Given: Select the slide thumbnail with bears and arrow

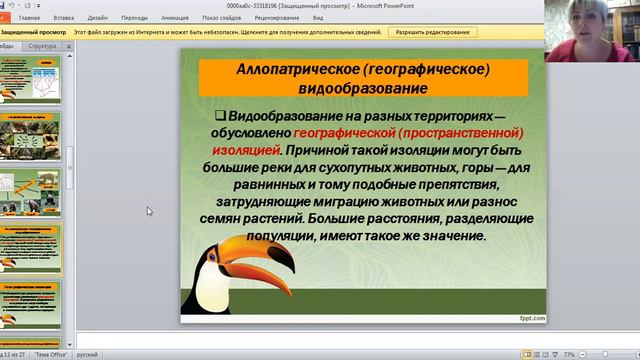Looking at the screenshot, I should 30,193.
